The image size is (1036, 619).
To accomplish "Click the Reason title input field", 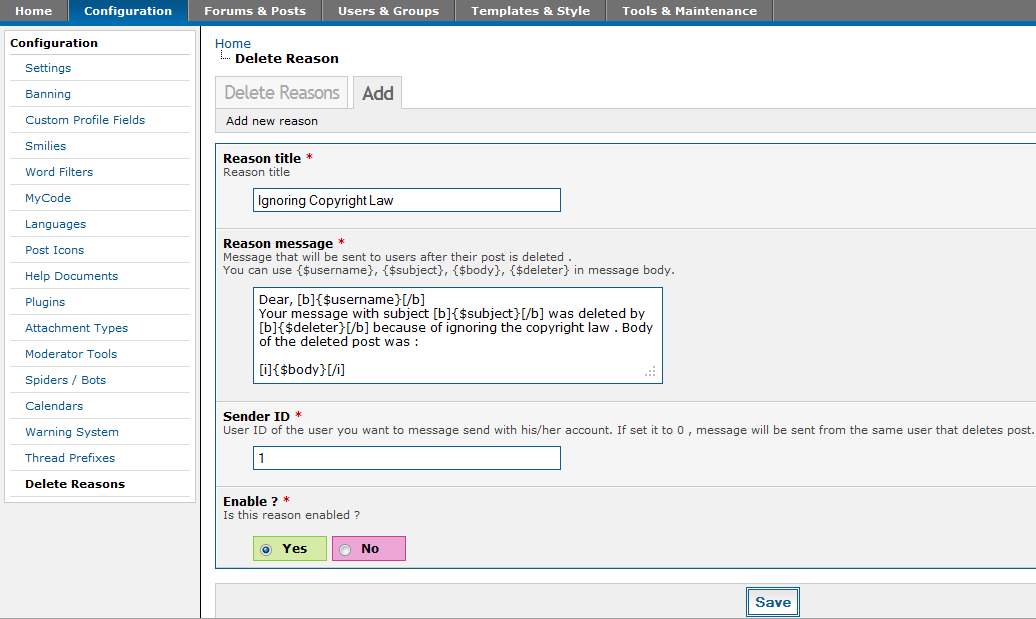I will tap(407, 200).
